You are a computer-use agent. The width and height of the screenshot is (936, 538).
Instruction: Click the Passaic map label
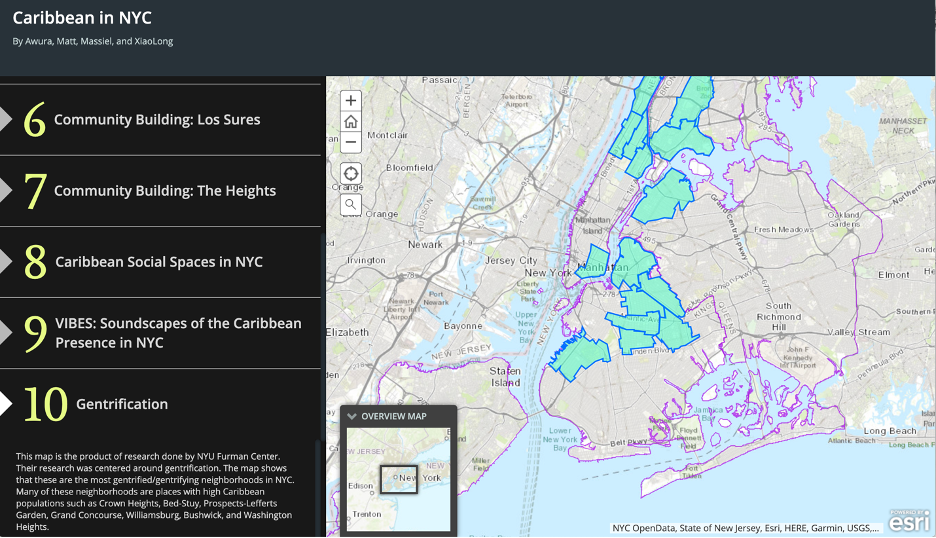pyautogui.click(x=439, y=80)
